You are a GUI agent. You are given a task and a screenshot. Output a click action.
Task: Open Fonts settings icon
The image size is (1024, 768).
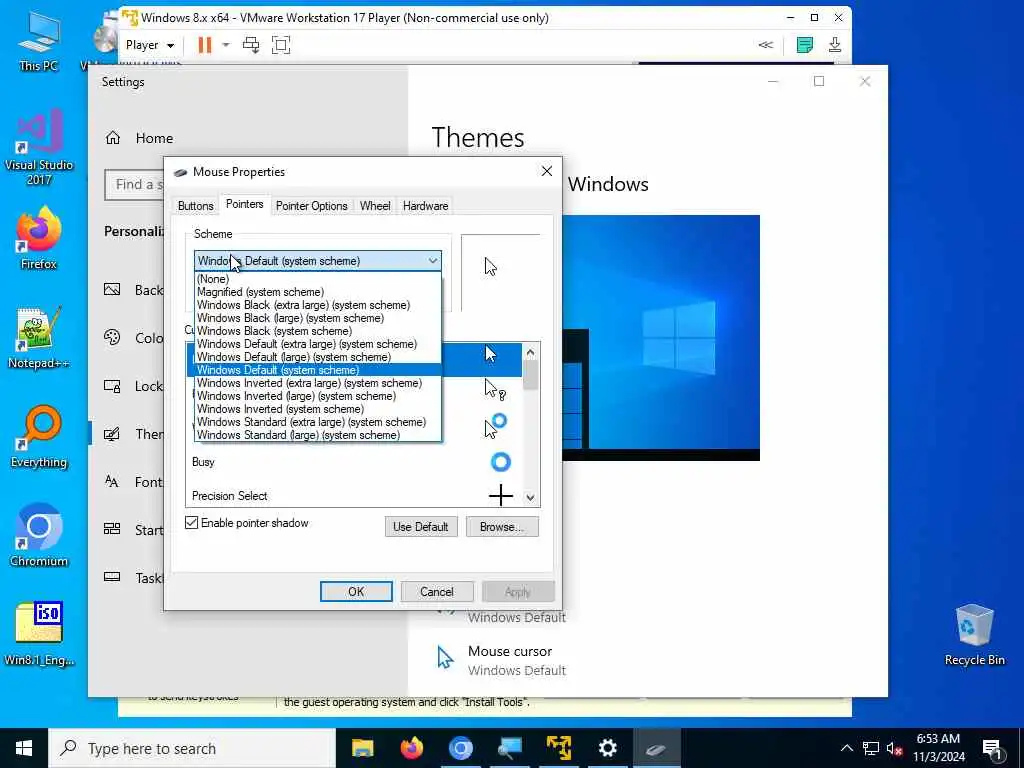tap(112, 482)
